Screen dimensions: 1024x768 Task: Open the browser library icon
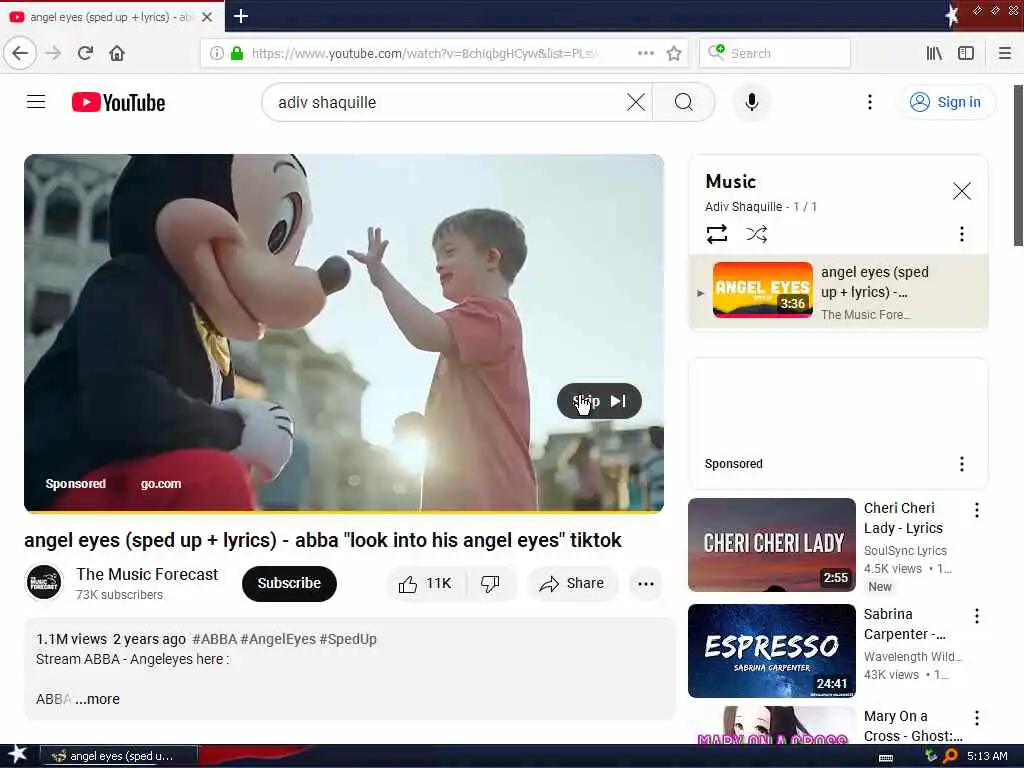pyautogui.click(x=934, y=53)
